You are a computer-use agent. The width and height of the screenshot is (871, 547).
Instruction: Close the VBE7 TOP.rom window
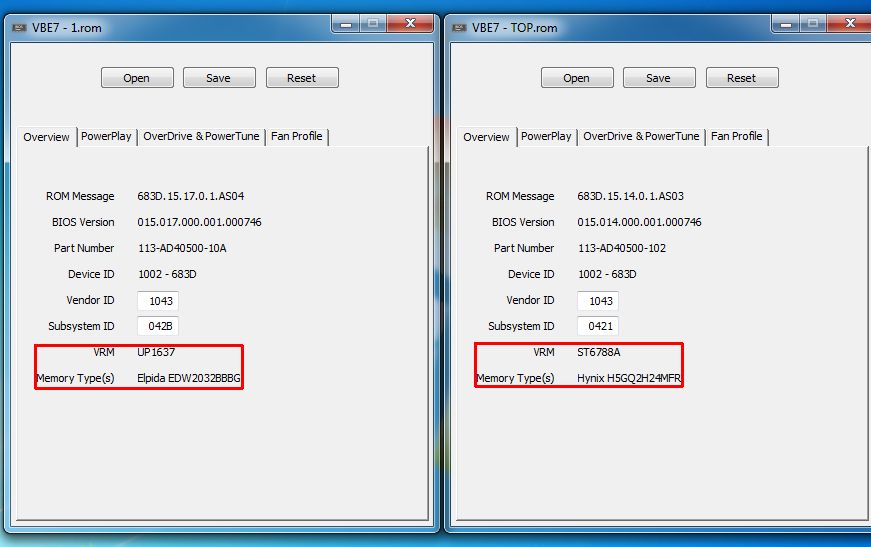[849, 24]
